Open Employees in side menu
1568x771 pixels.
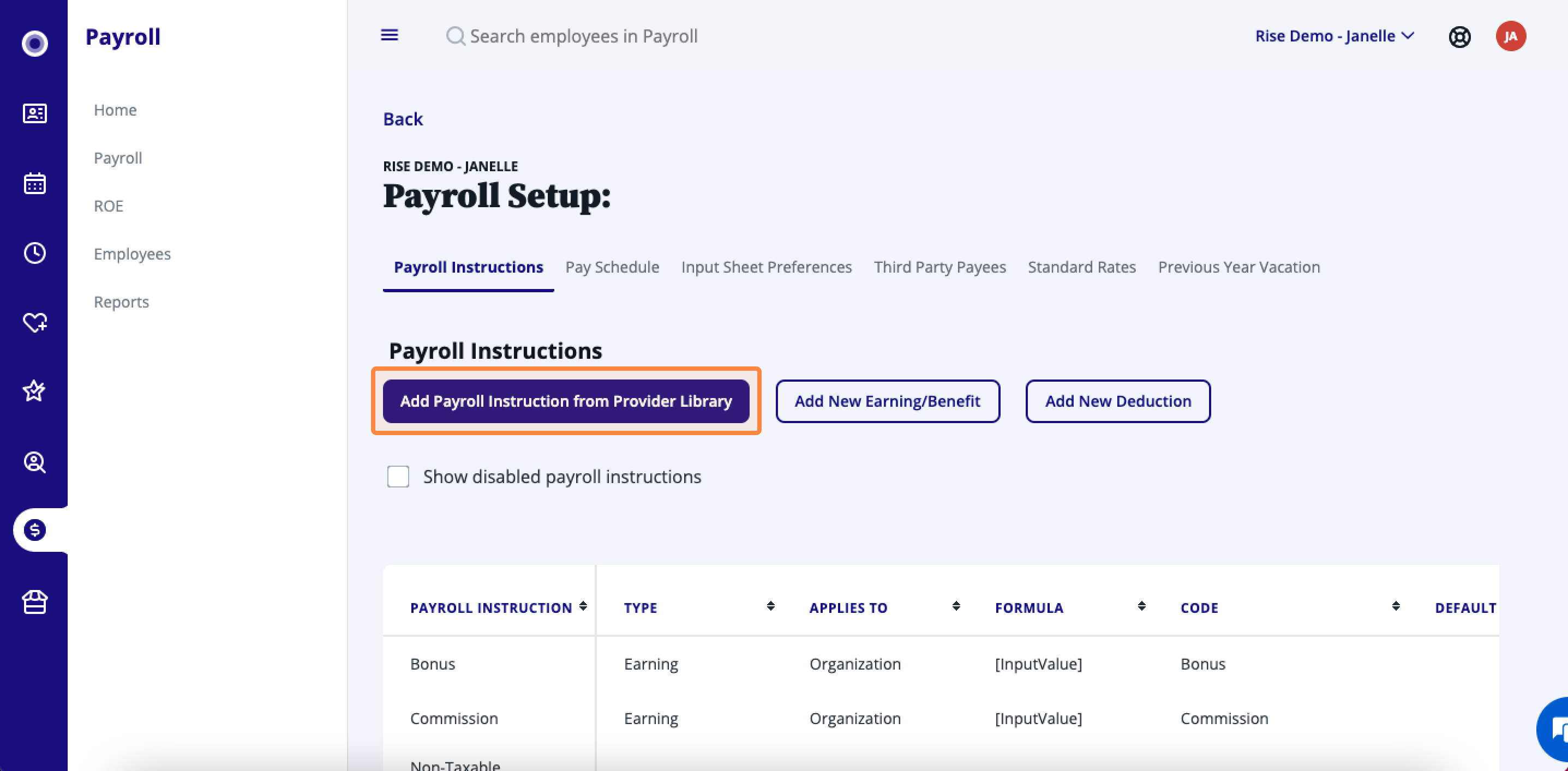point(132,254)
